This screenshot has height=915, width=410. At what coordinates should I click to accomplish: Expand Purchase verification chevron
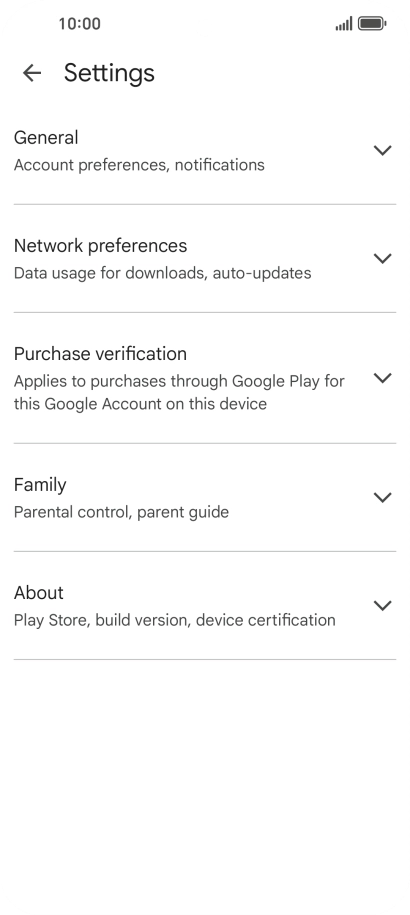tap(382, 378)
